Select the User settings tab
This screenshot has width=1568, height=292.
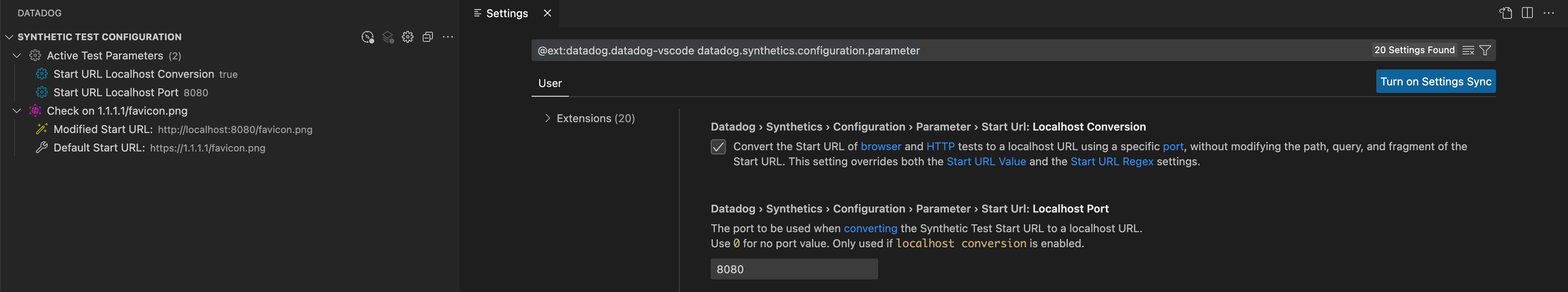(550, 83)
